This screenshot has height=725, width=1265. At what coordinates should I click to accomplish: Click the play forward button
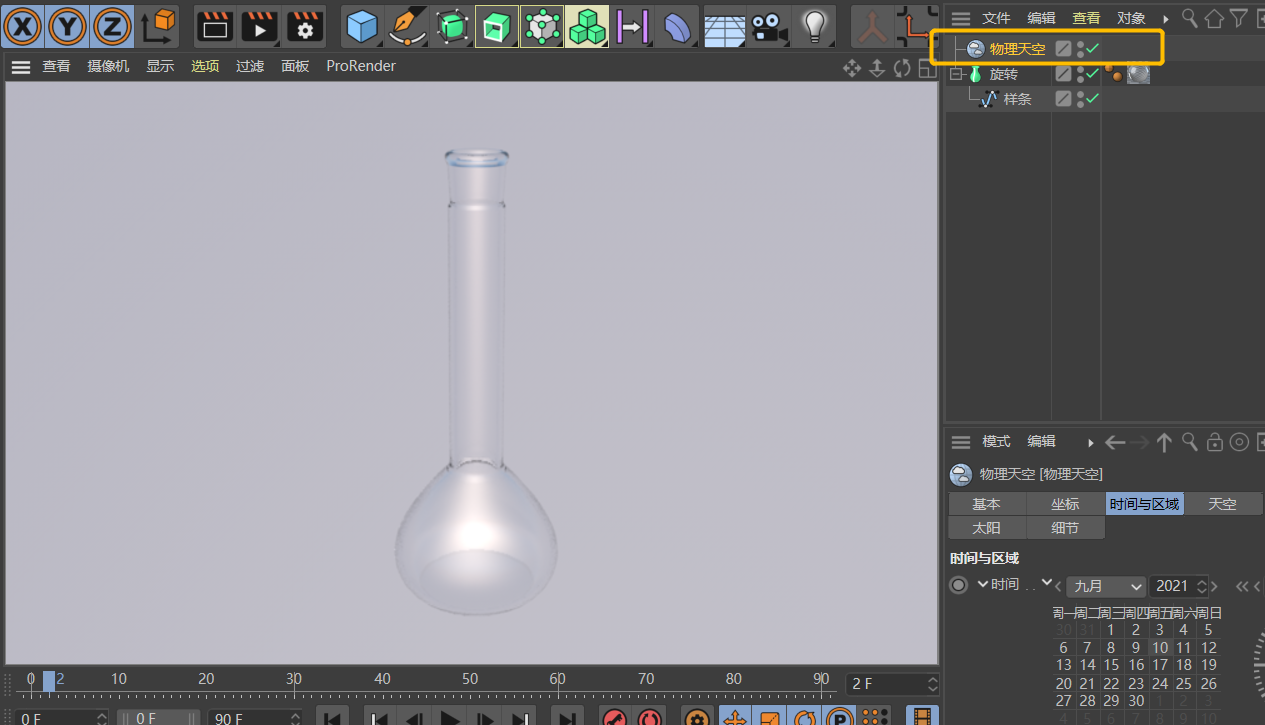point(449,716)
